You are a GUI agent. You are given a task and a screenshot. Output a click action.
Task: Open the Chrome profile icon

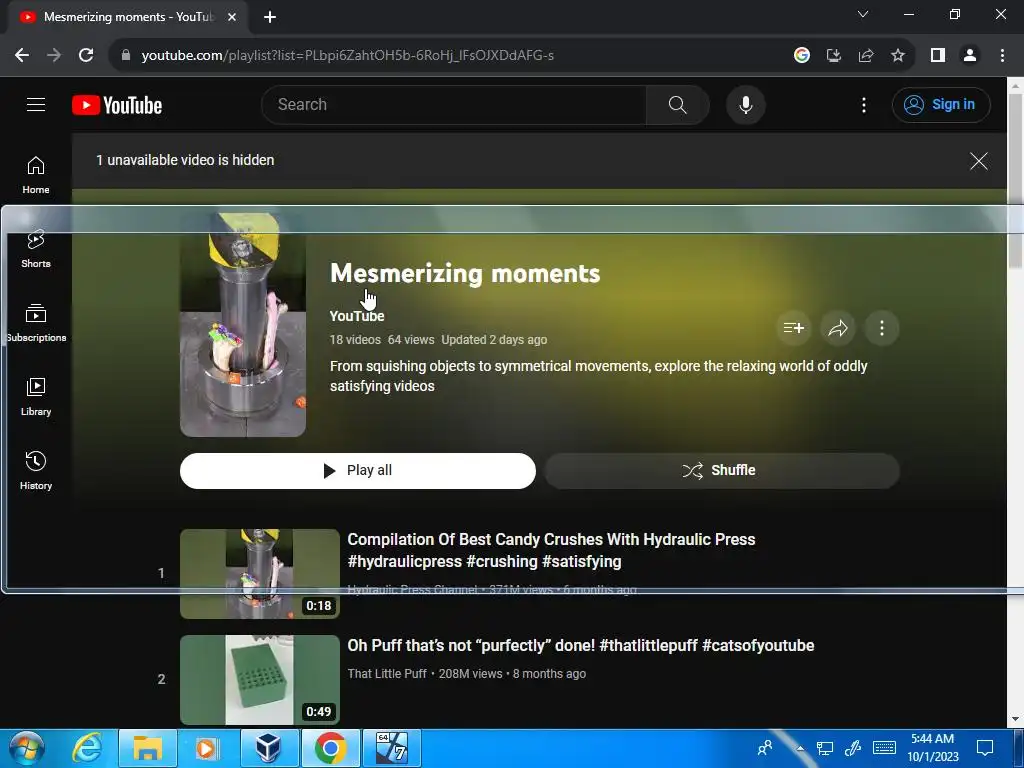(970, 56)
